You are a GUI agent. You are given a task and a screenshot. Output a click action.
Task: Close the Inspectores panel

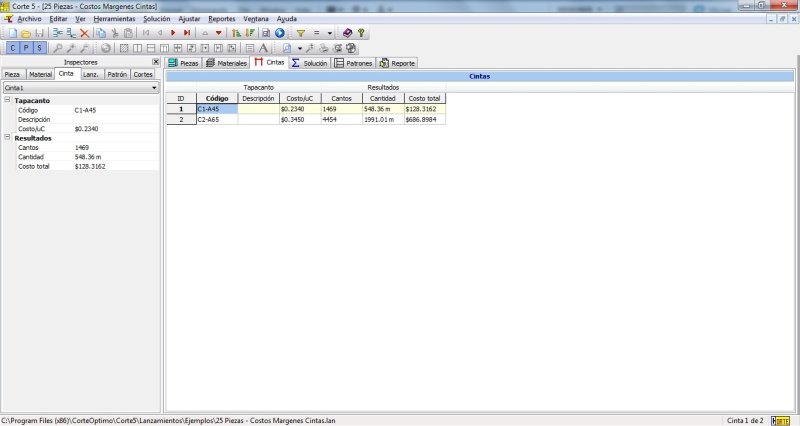pyautogui.click(x=155, y=62)
